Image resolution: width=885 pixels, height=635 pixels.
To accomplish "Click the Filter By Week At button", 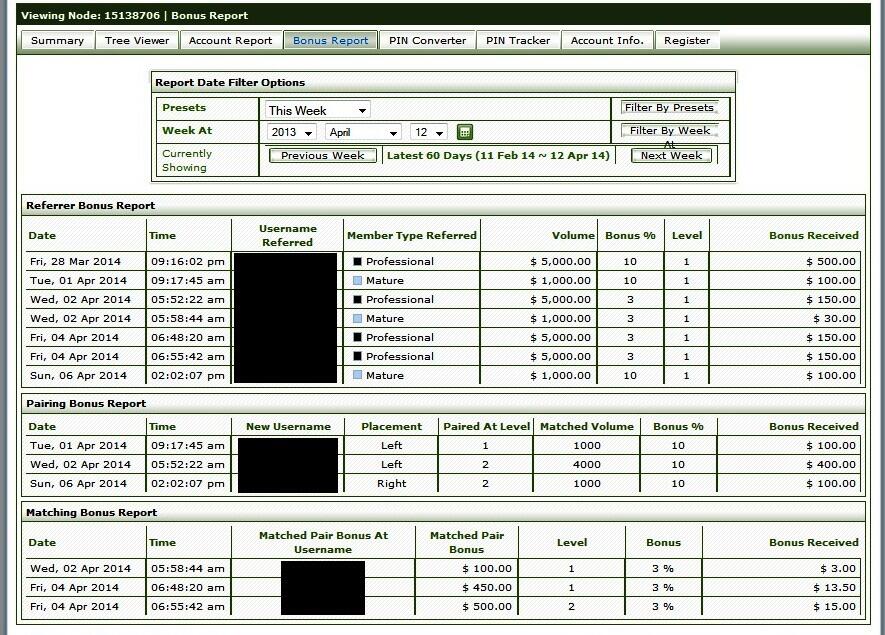I will point(669,131).
